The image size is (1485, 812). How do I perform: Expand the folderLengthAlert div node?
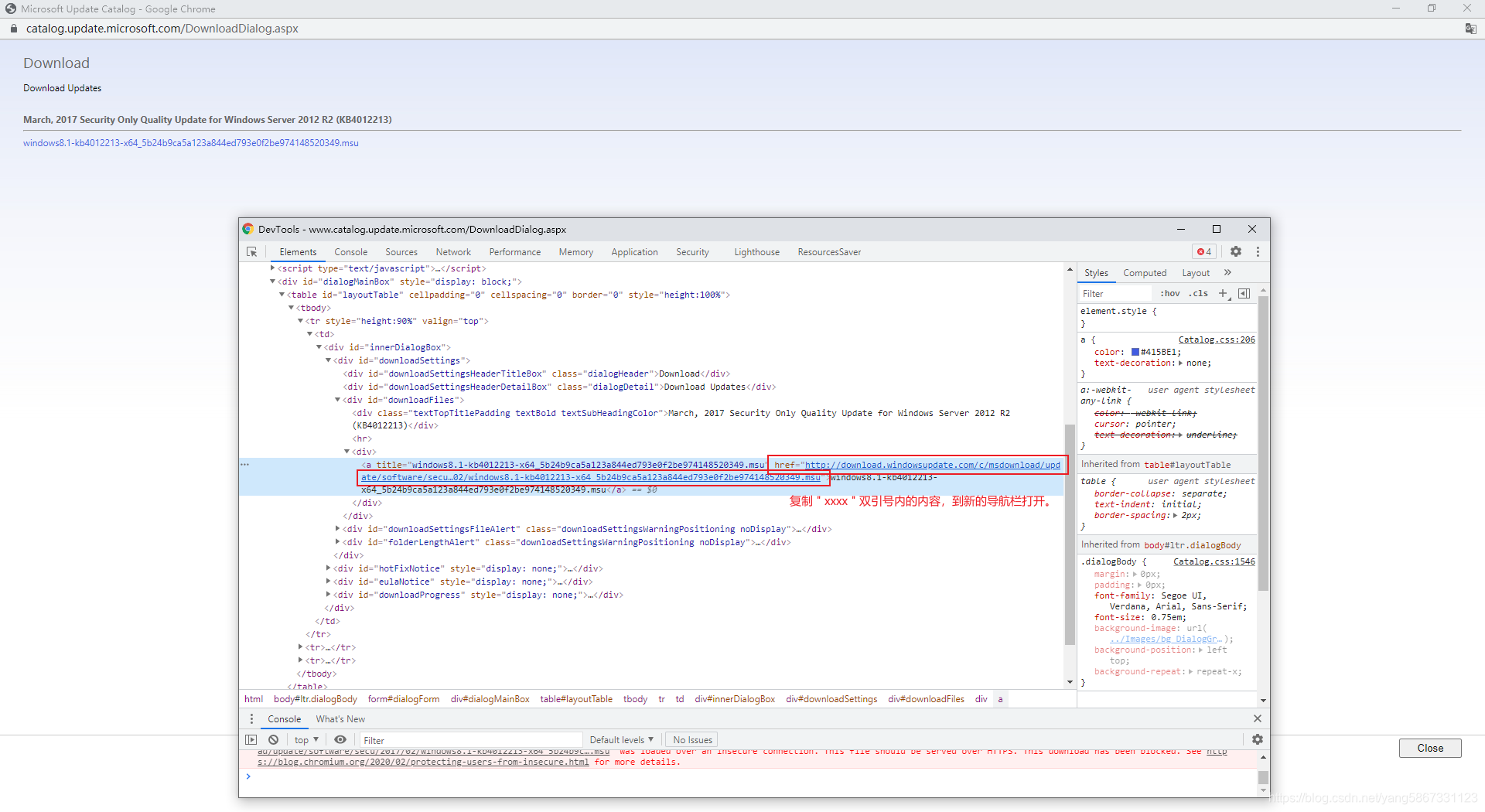pos(337,543)
